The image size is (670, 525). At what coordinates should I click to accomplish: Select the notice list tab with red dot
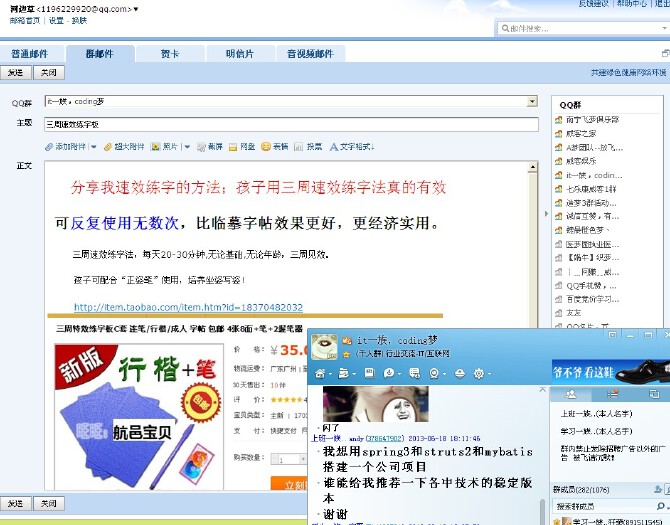tap(612, 394)
